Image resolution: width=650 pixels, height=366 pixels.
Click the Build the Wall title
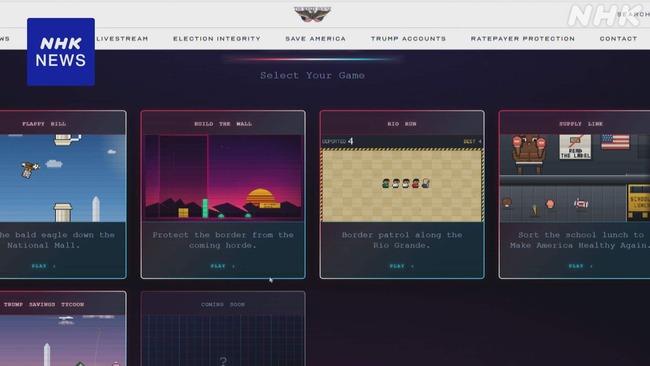(223, 124)
